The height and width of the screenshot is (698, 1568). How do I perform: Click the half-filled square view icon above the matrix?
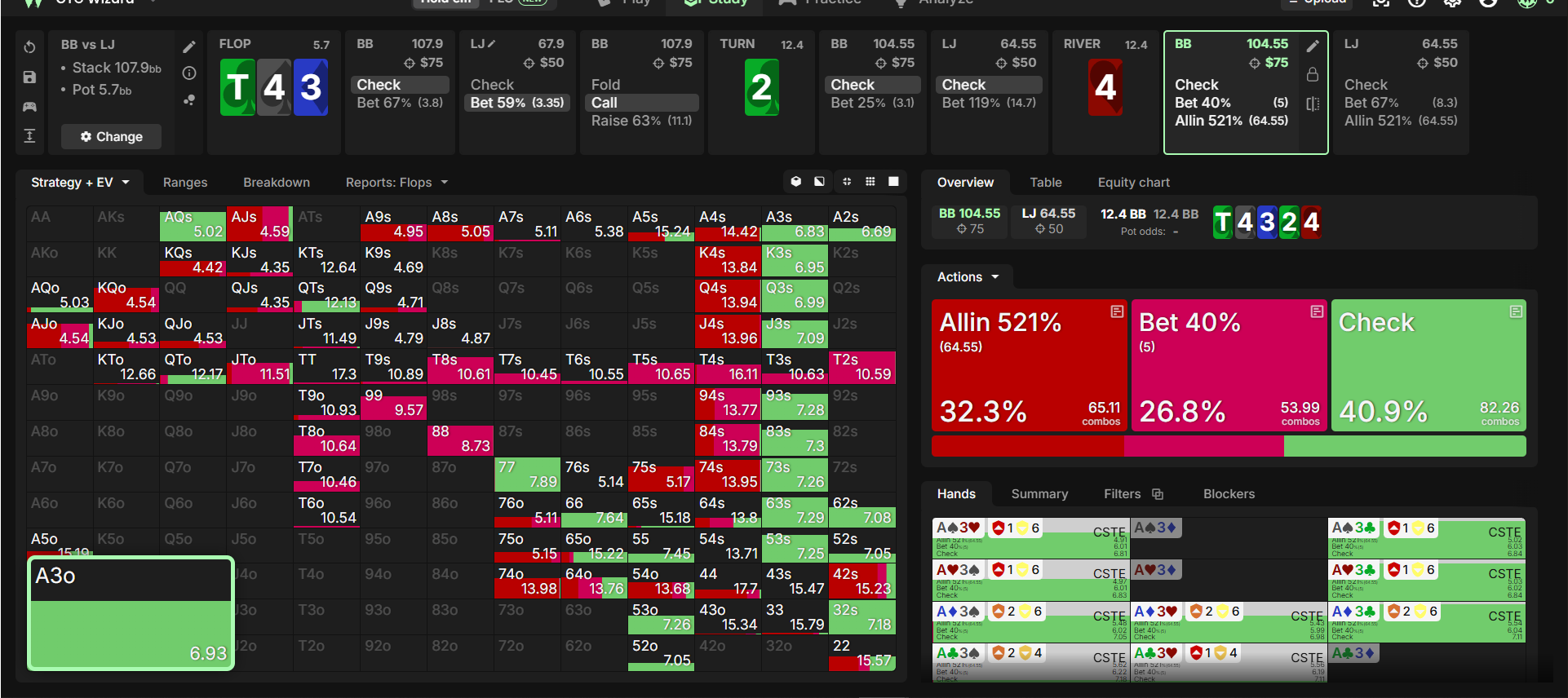pyautogui.click(x=819, y=182)
